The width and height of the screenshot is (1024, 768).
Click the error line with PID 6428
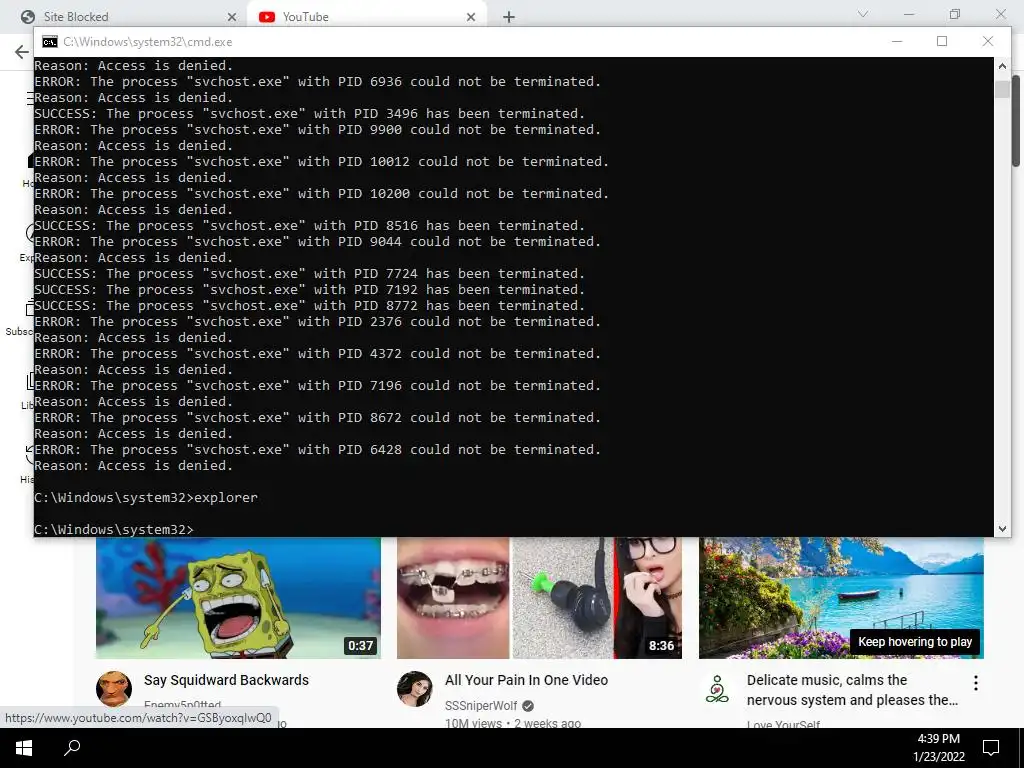(x=317, y=450)
